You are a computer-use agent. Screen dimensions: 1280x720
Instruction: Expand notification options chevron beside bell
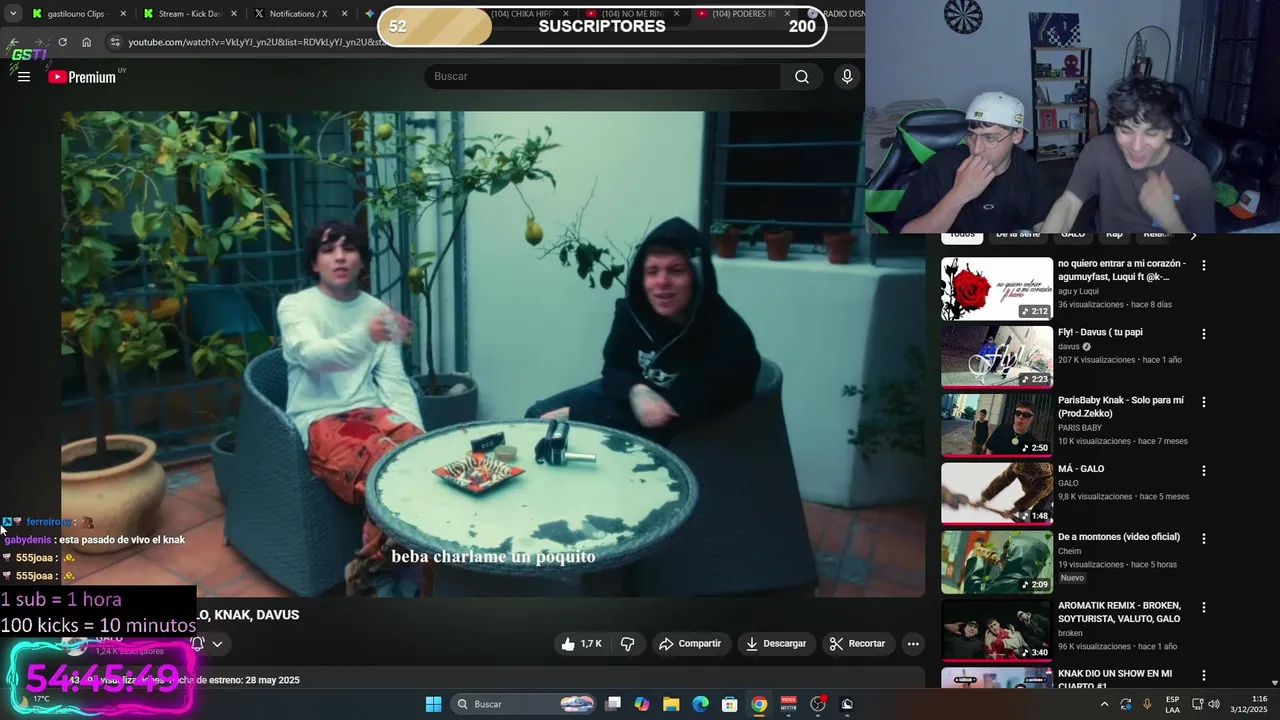point(217,644)
